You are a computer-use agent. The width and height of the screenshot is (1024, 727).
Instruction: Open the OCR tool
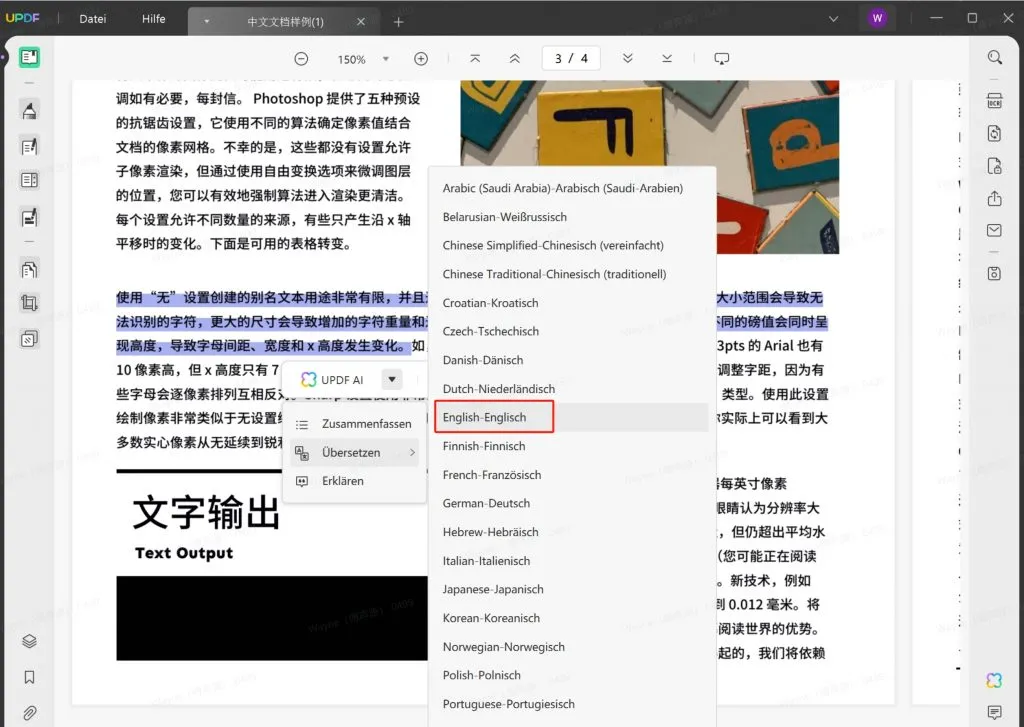click(x=993, y=101)
